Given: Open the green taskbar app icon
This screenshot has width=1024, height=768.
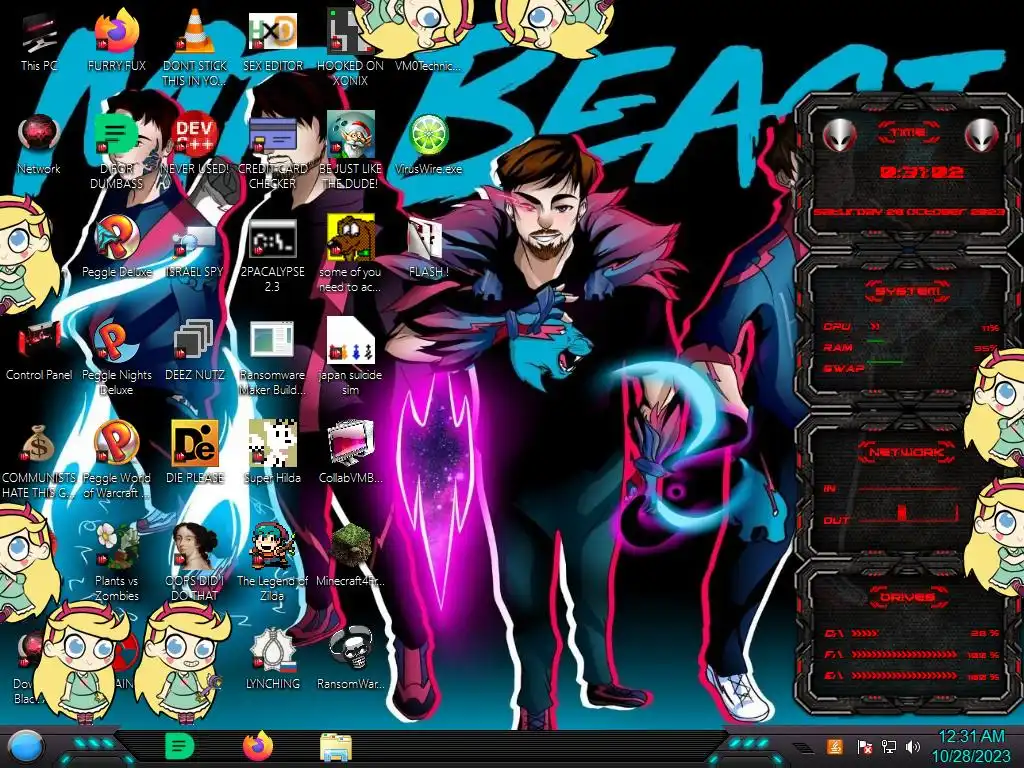Looking at the screenshot, I should 180,746.
